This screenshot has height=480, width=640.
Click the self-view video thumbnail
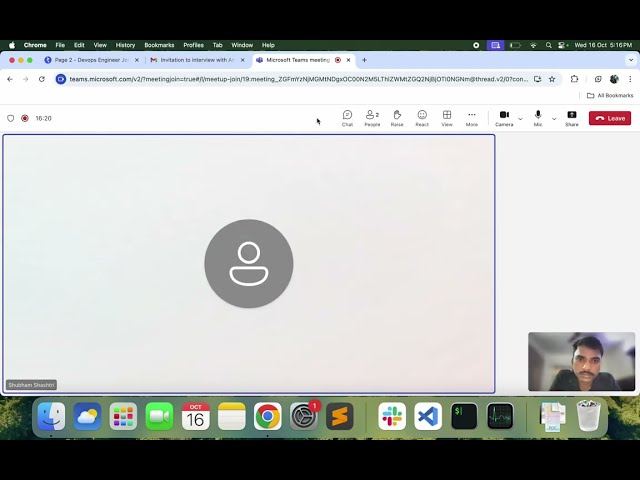point(582,362)
